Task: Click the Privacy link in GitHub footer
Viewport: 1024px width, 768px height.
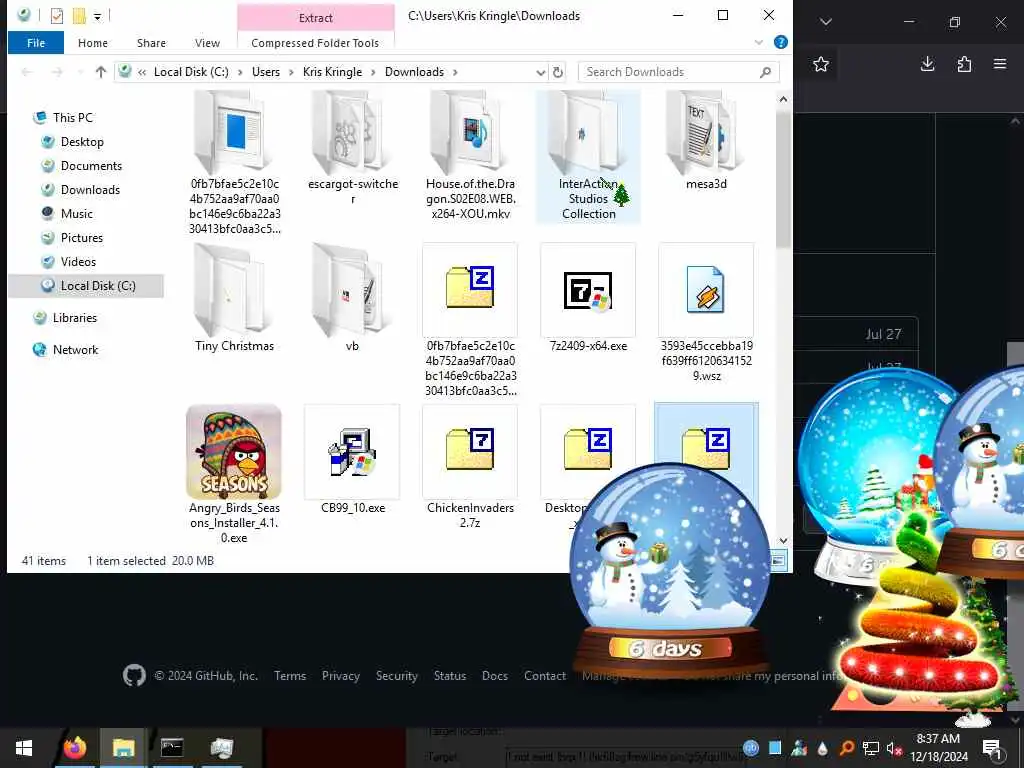Action: 341,676
